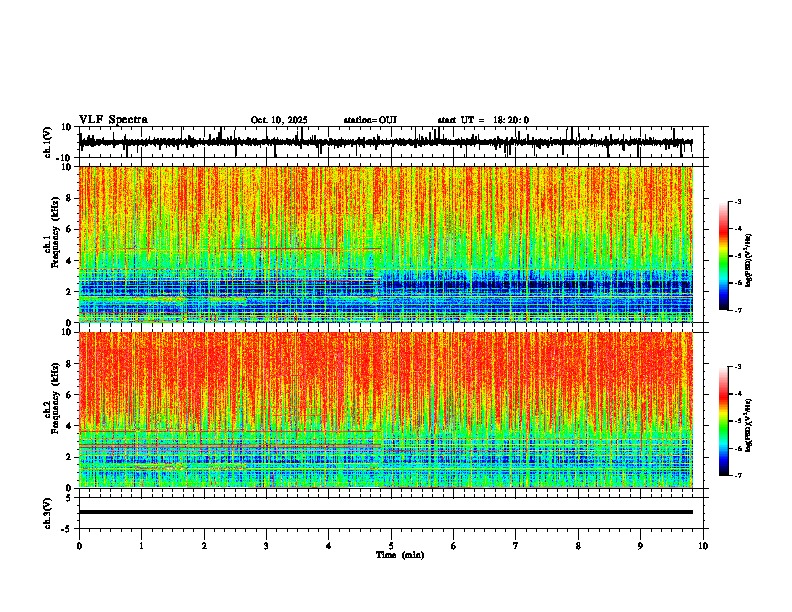Screen dimensions: 792x612
Task: Click the "VLF Spectra" plot title
Action: [113, 120]
